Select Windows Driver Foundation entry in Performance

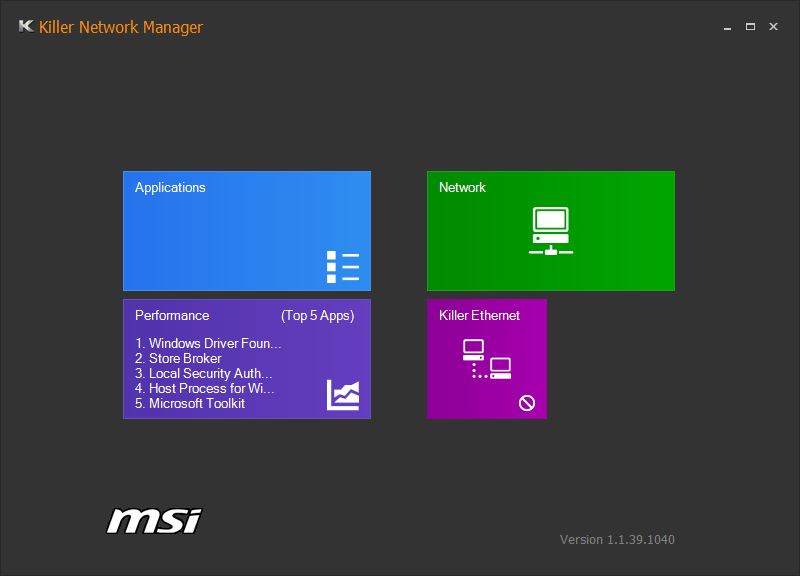coord(208,344)
